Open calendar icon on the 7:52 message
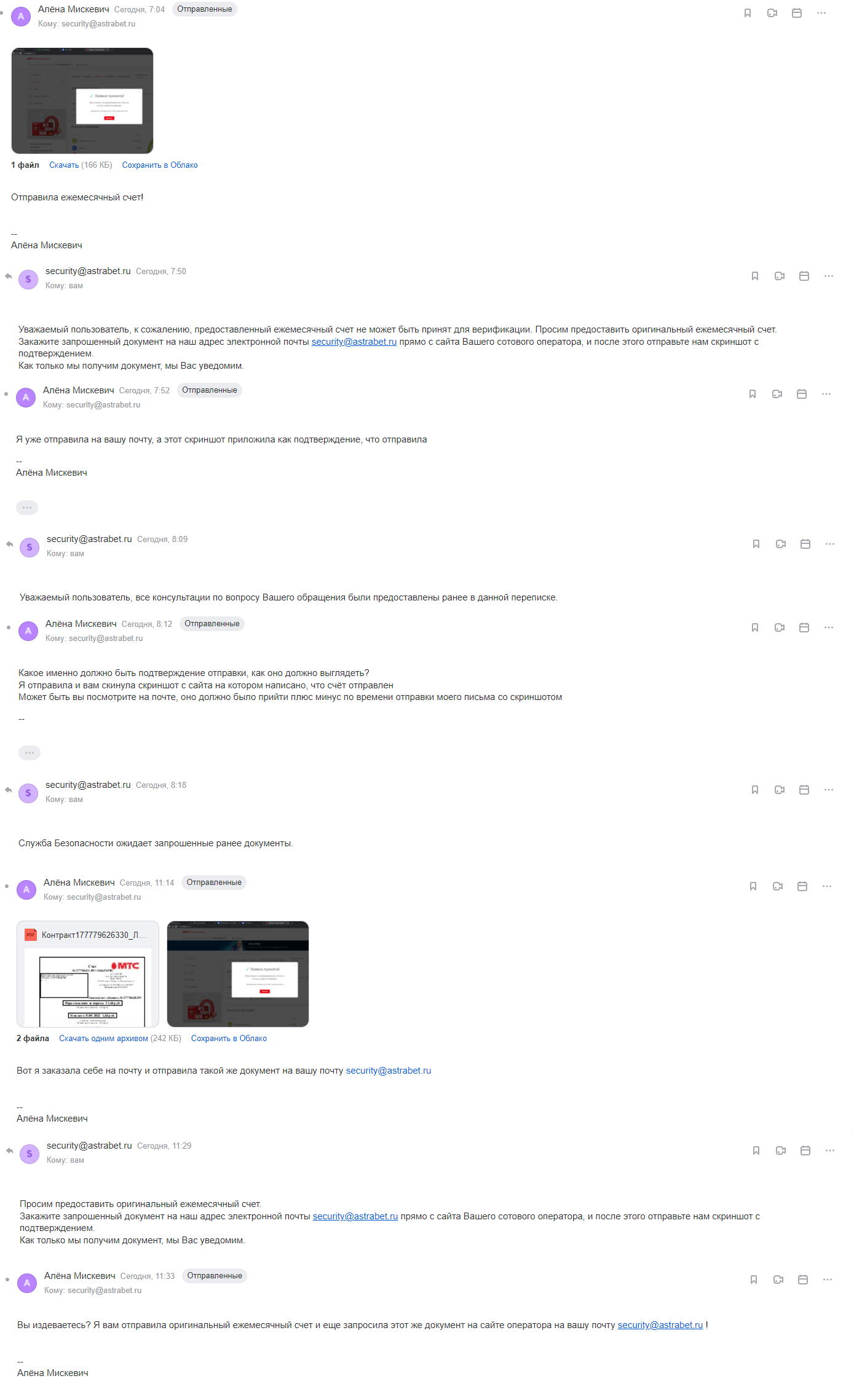 click(x=802, y=394)
